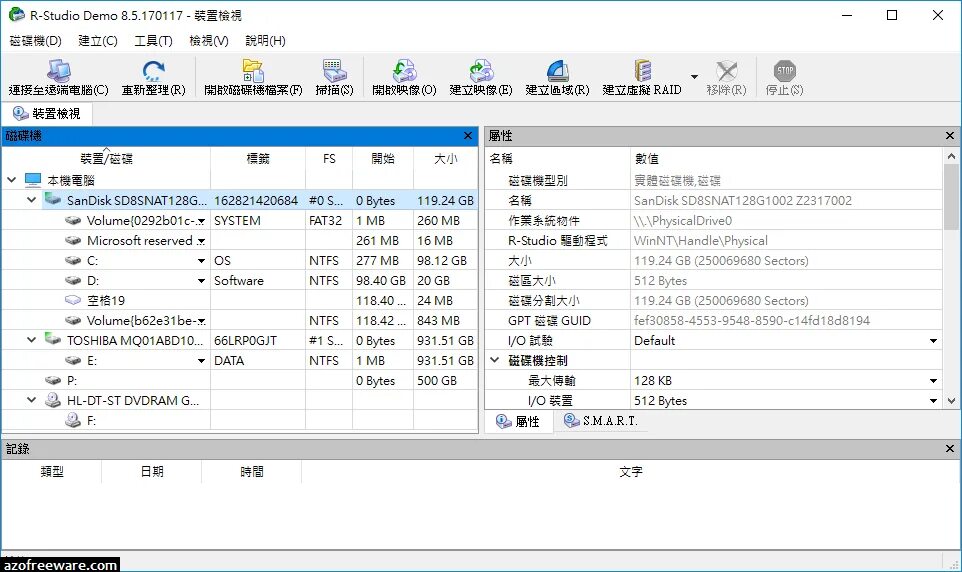Switch to the 屬性 bottom tab

(518, 421)
